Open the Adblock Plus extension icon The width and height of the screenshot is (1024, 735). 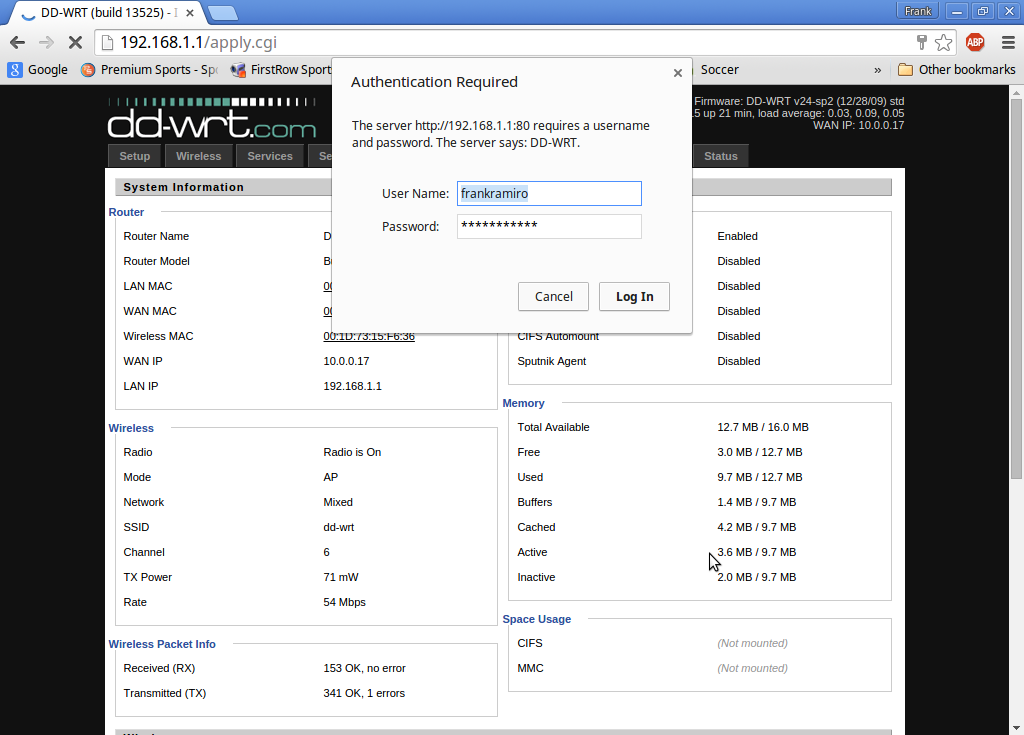[x=975, y=42]
